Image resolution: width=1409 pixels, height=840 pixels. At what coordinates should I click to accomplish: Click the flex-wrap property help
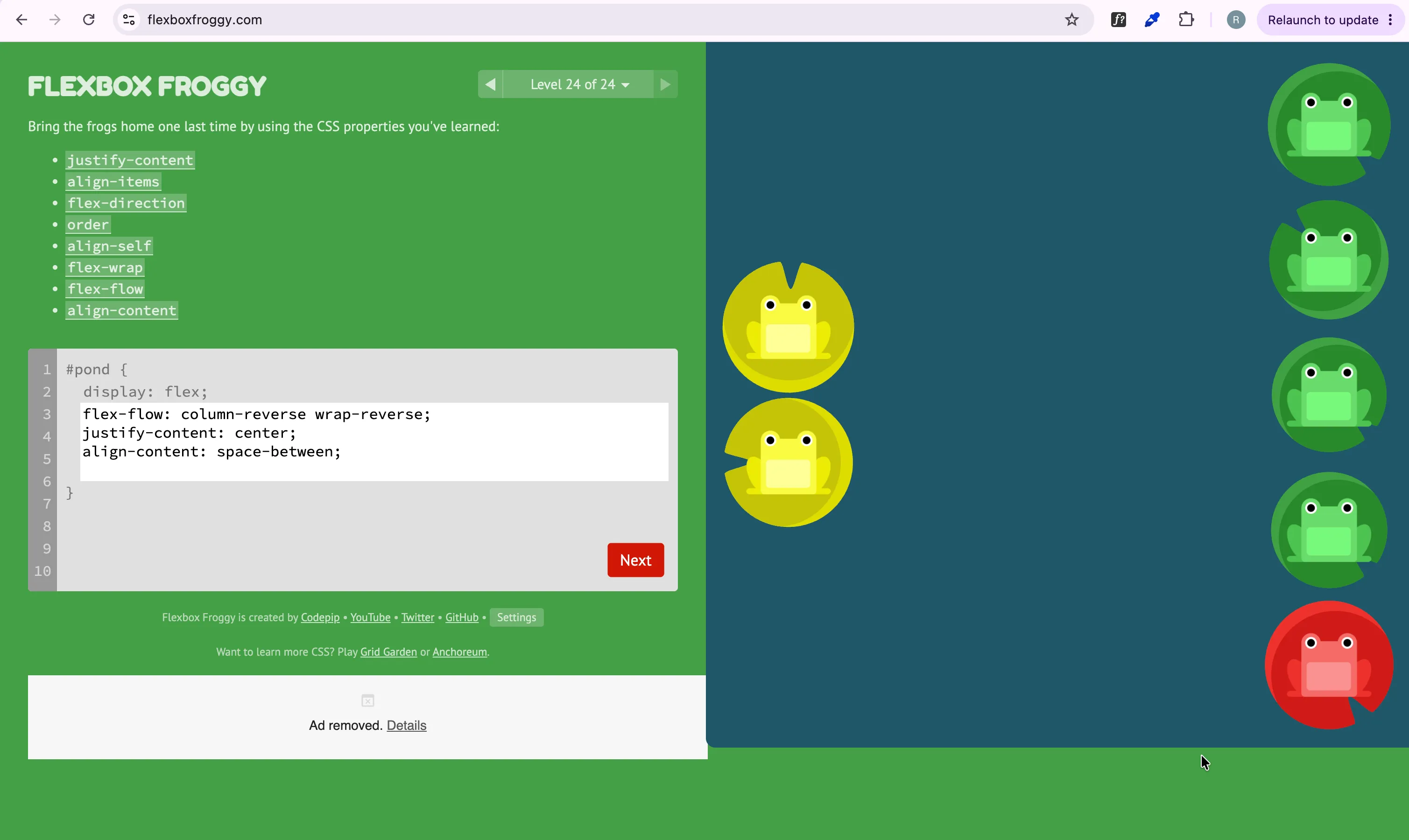[x=105, y=268]
